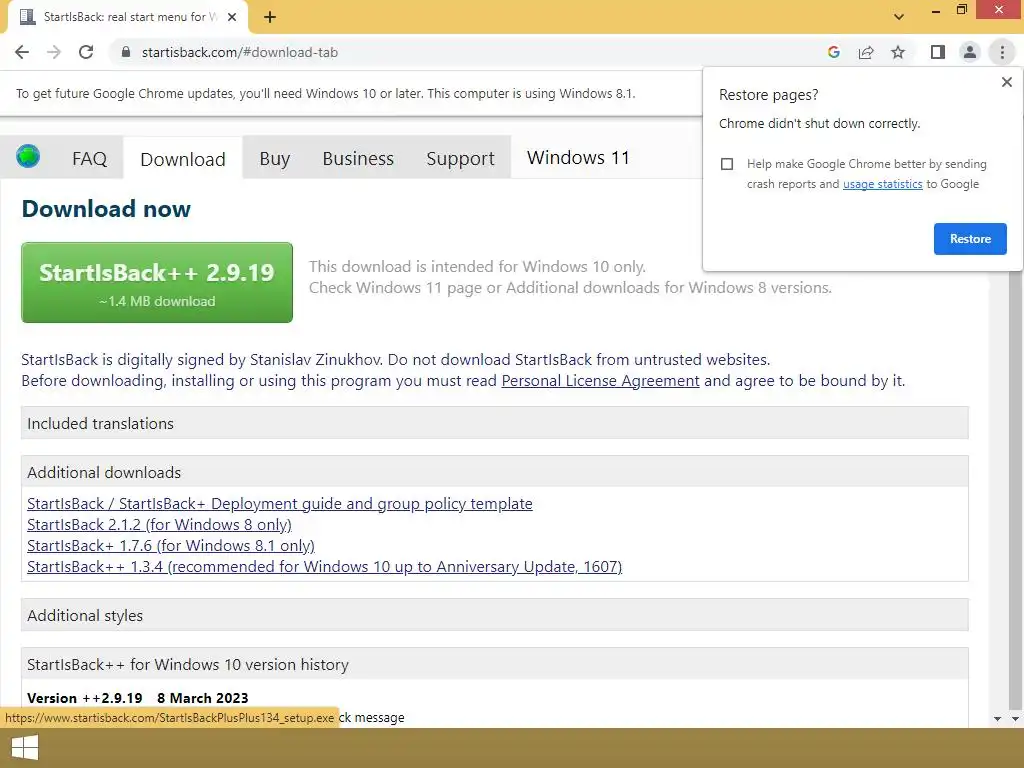Go to the Windows 11 tab
Image resolution: width=1024 pixels, height=768 pixels.
point(578,157)
